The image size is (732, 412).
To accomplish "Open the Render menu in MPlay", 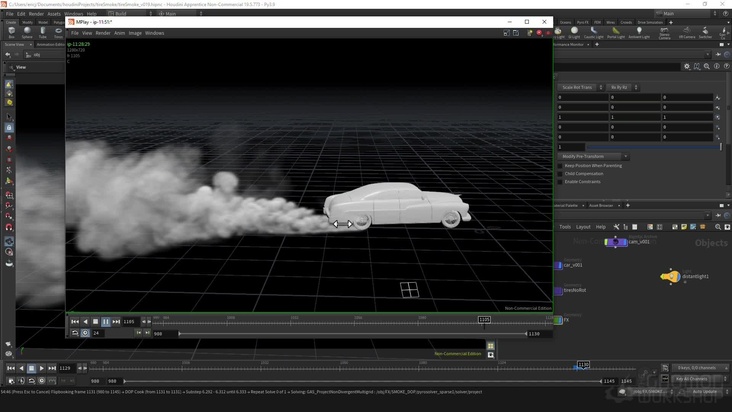I will (x=103, y=33).
